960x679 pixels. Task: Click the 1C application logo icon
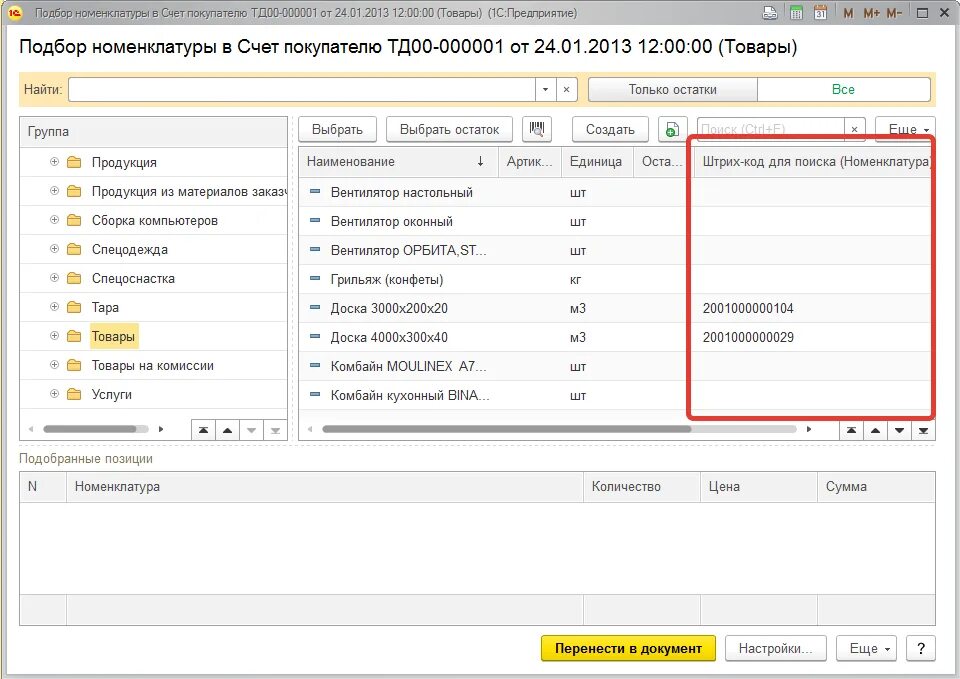coord(15,12)
